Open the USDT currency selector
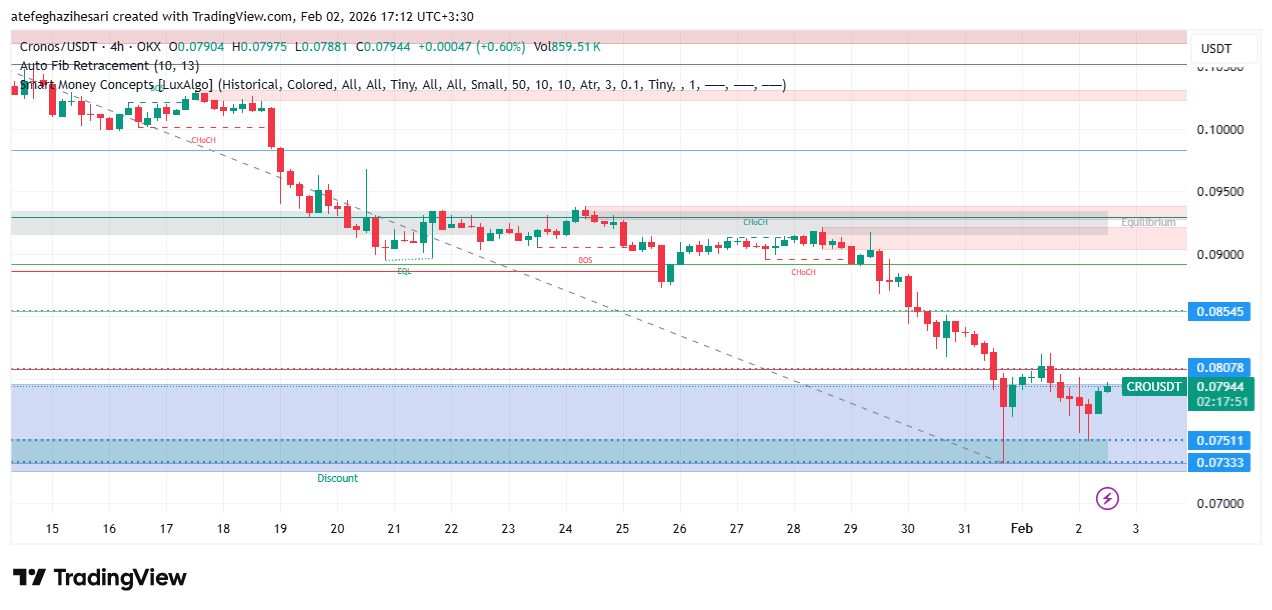The width and height of the screenshot is (1272, 610). point(1216,49)
